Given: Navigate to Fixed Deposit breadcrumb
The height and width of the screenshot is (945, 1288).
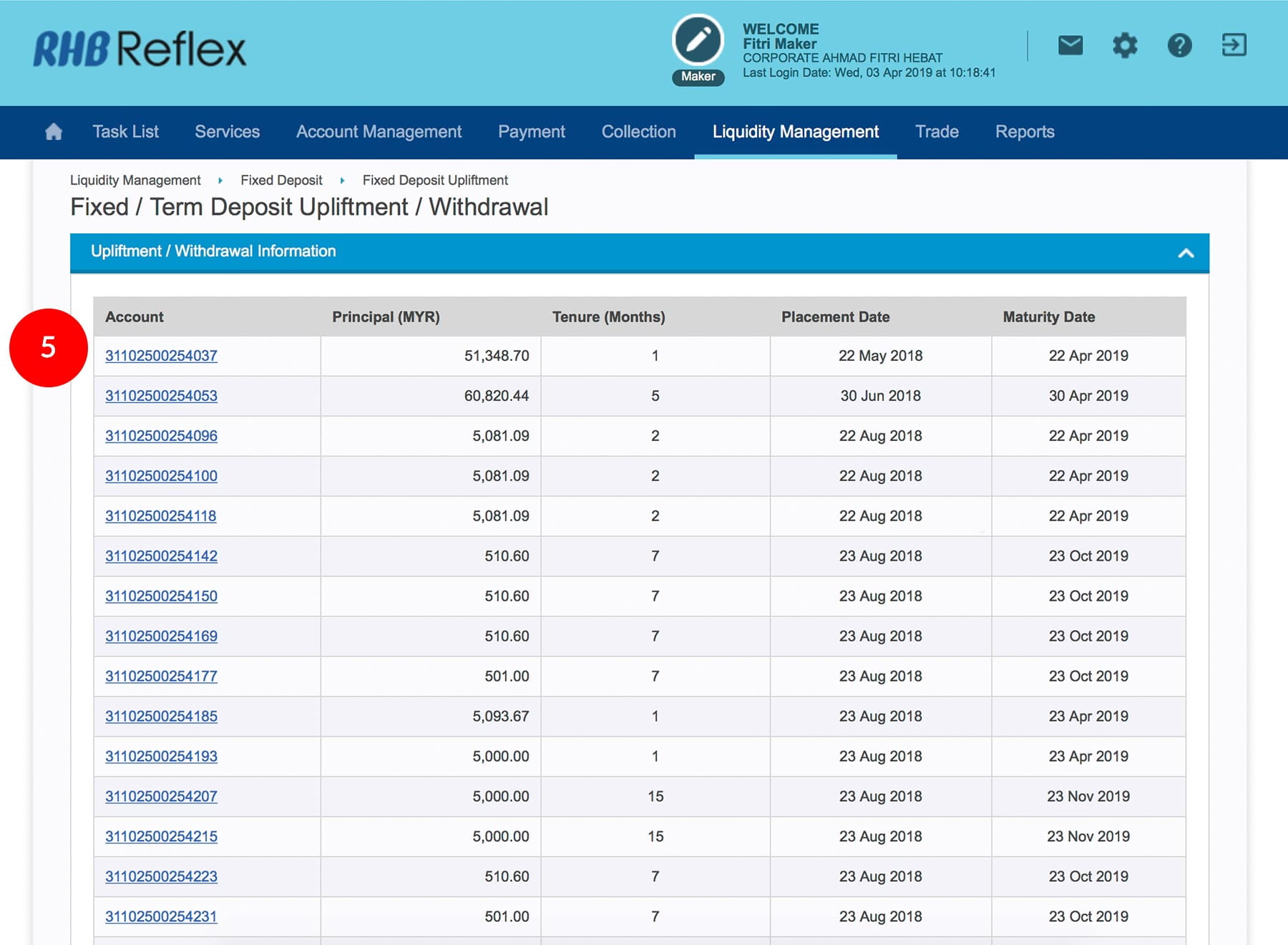Looking at the screenshot, I should tap(281, 180).
